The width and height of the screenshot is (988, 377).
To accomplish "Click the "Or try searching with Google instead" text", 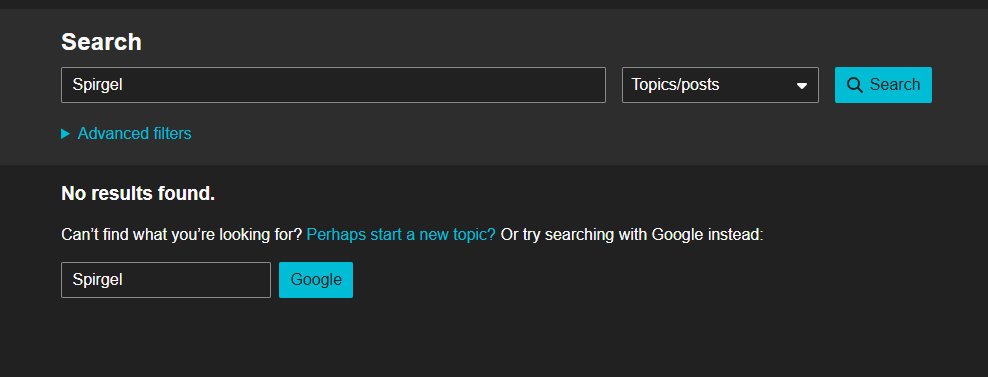I will pyautogui.click(x=631, y=235).
